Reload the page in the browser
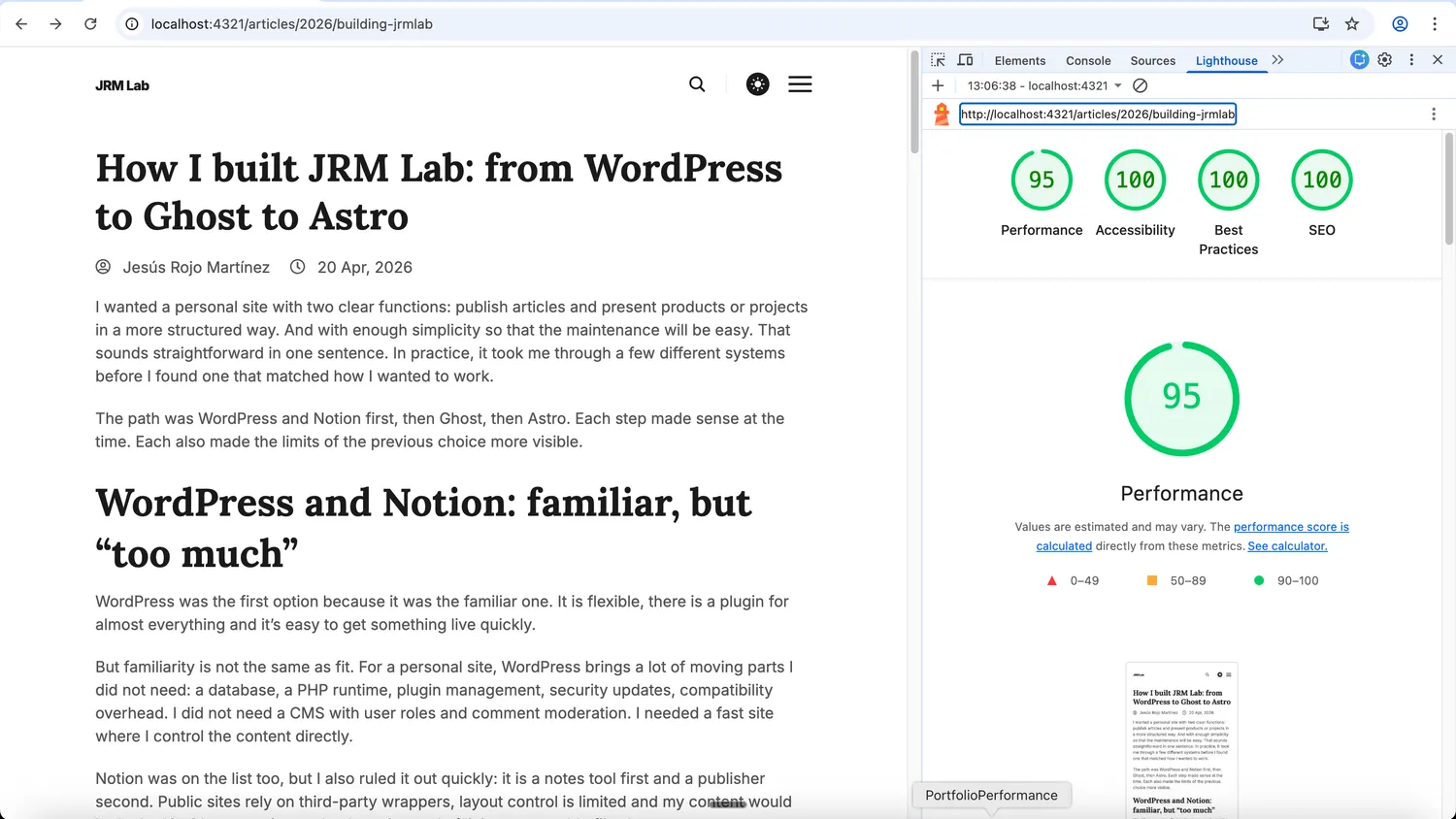Viewport: 1456px width, 819px height. tap(90, 24)
